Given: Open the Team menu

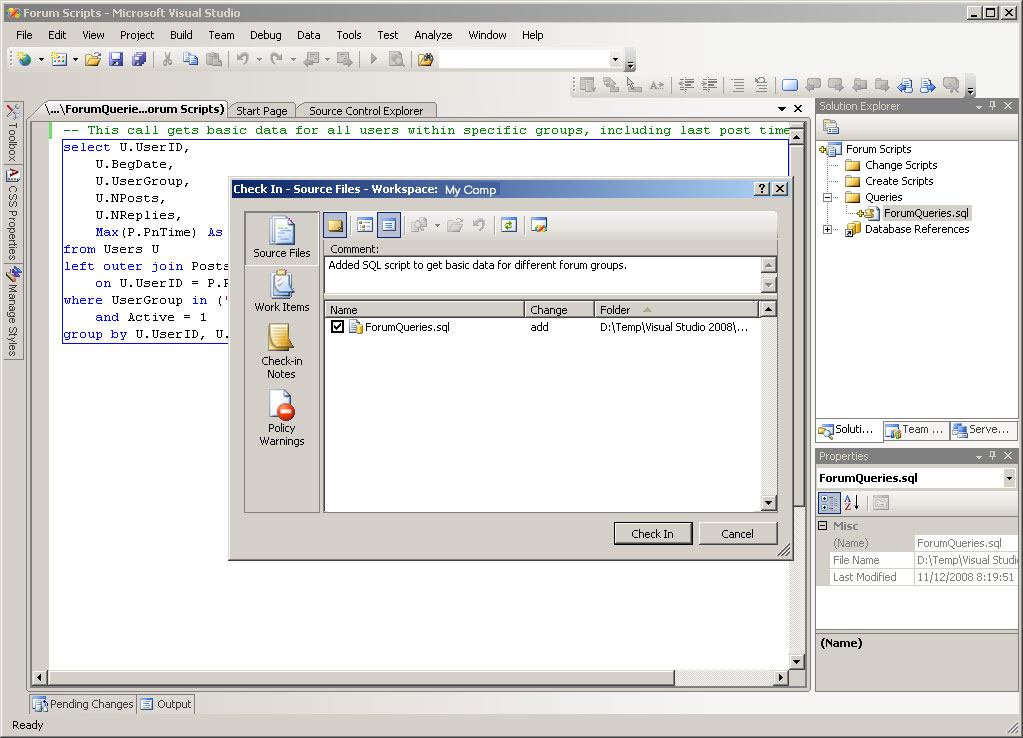Looking at the screenshot, I should pos(221,35).
